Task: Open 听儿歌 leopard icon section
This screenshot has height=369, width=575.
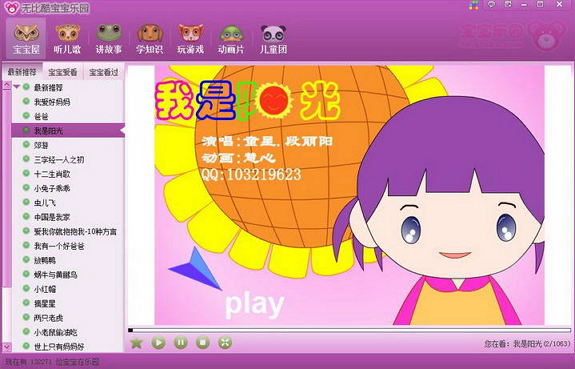Action: 67,39
